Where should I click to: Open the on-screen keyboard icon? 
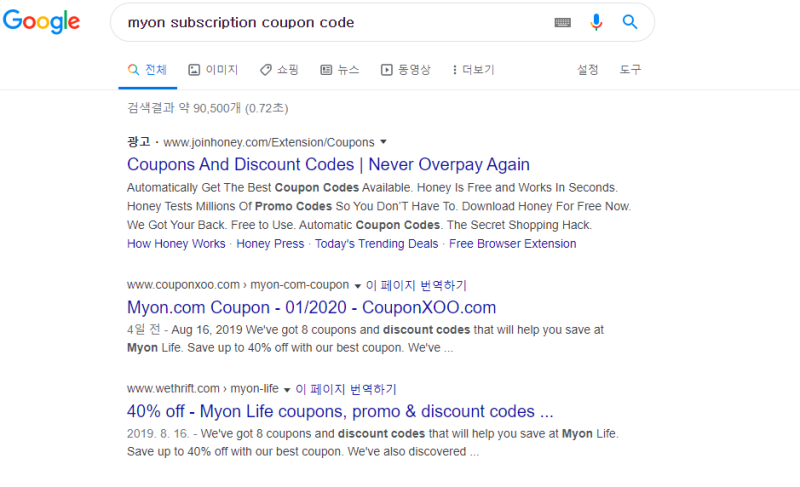(x=563, y=22)
